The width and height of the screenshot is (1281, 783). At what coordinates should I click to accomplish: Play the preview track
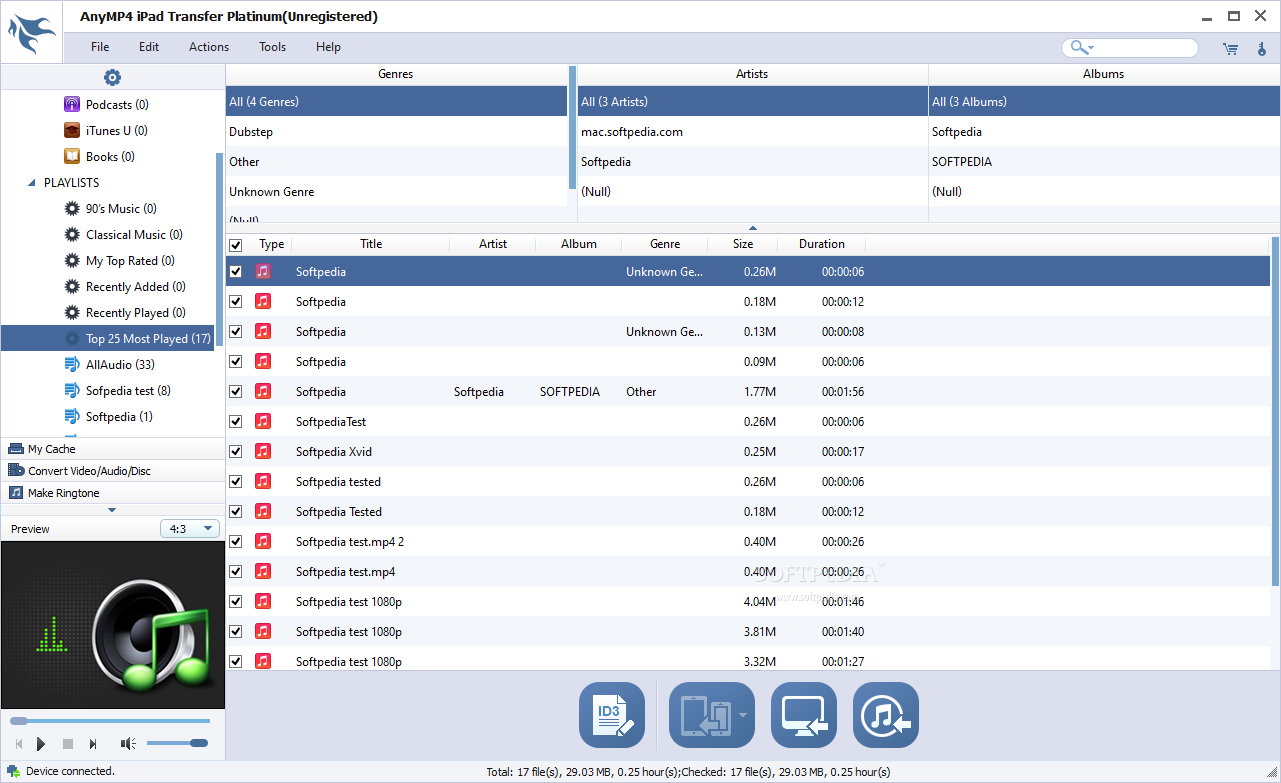(x=41, y=743)
